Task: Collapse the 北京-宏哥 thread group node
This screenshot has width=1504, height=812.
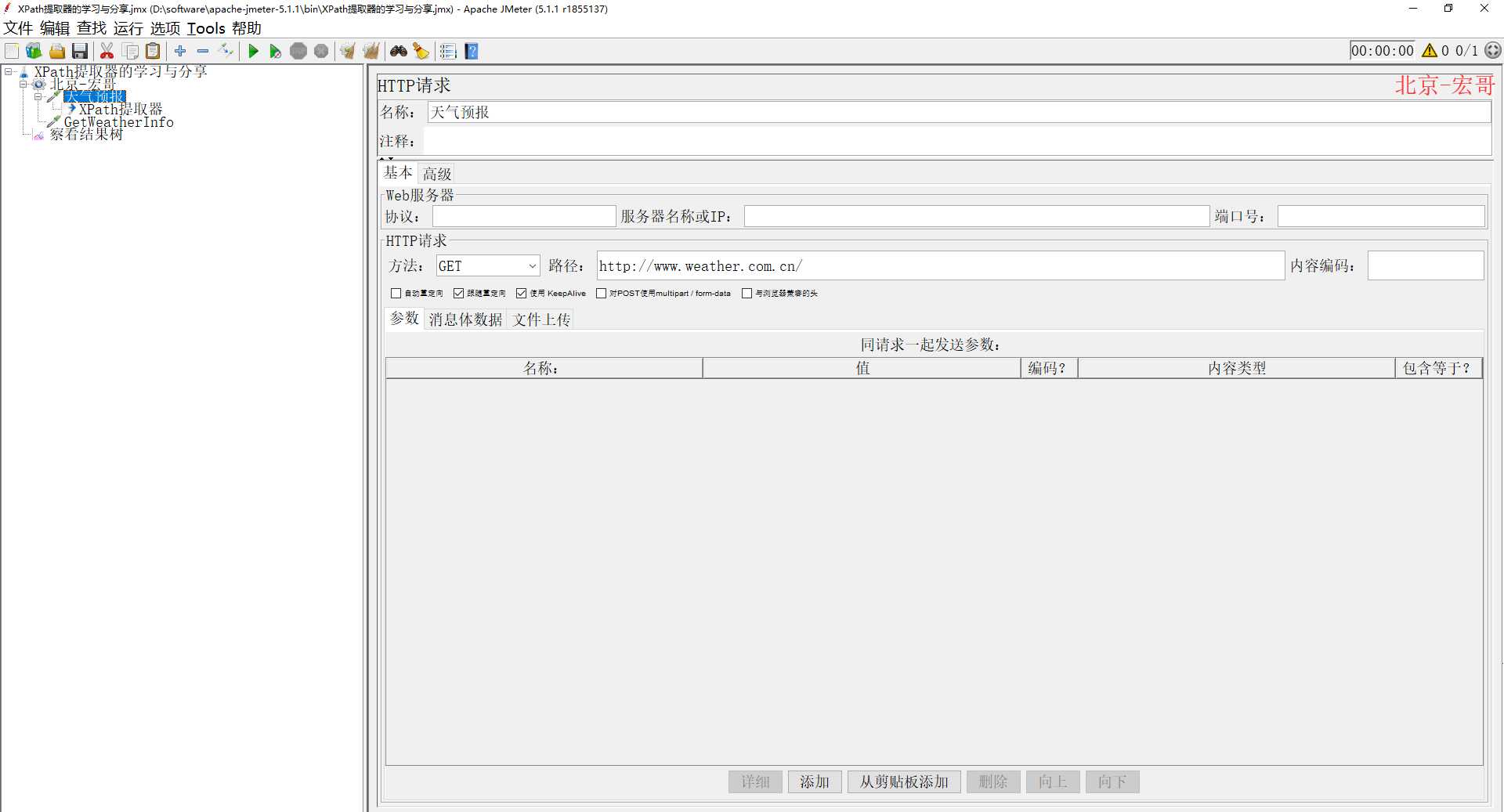Action: 23,84
